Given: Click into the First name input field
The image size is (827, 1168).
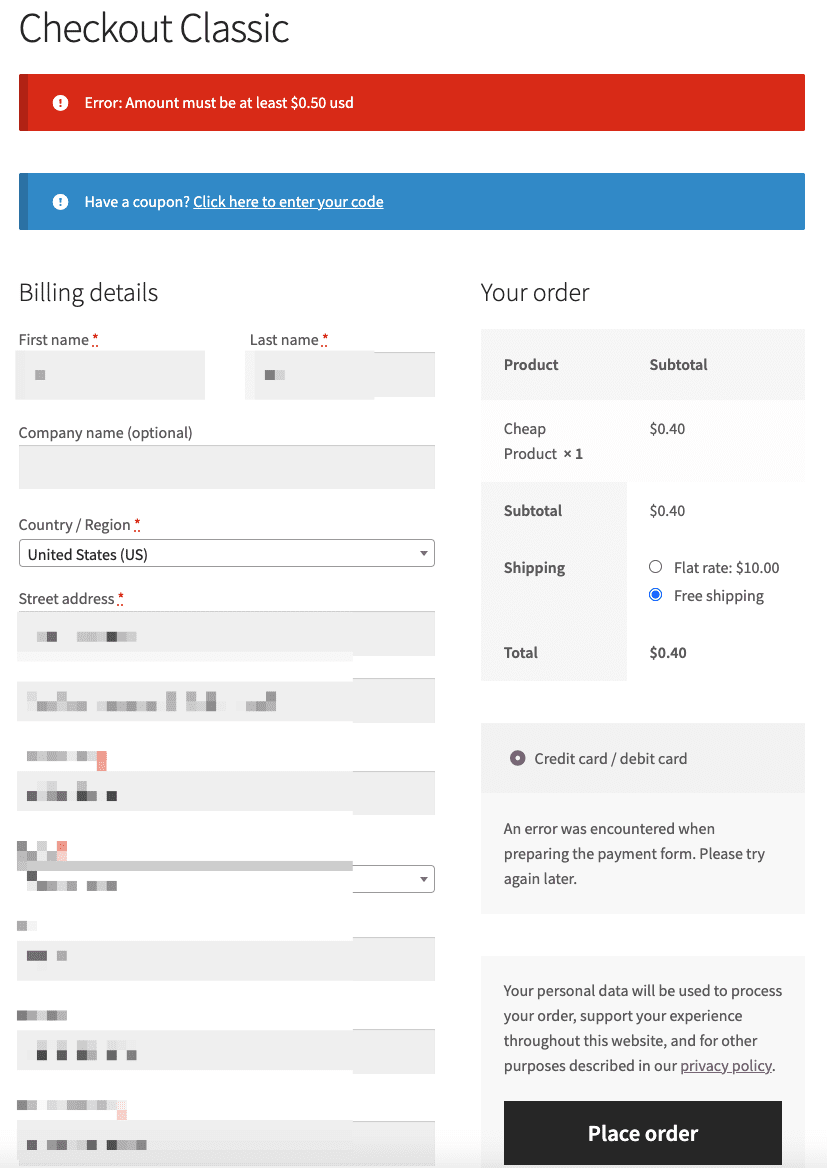Looking at the screenshot, I should point(110,374).
